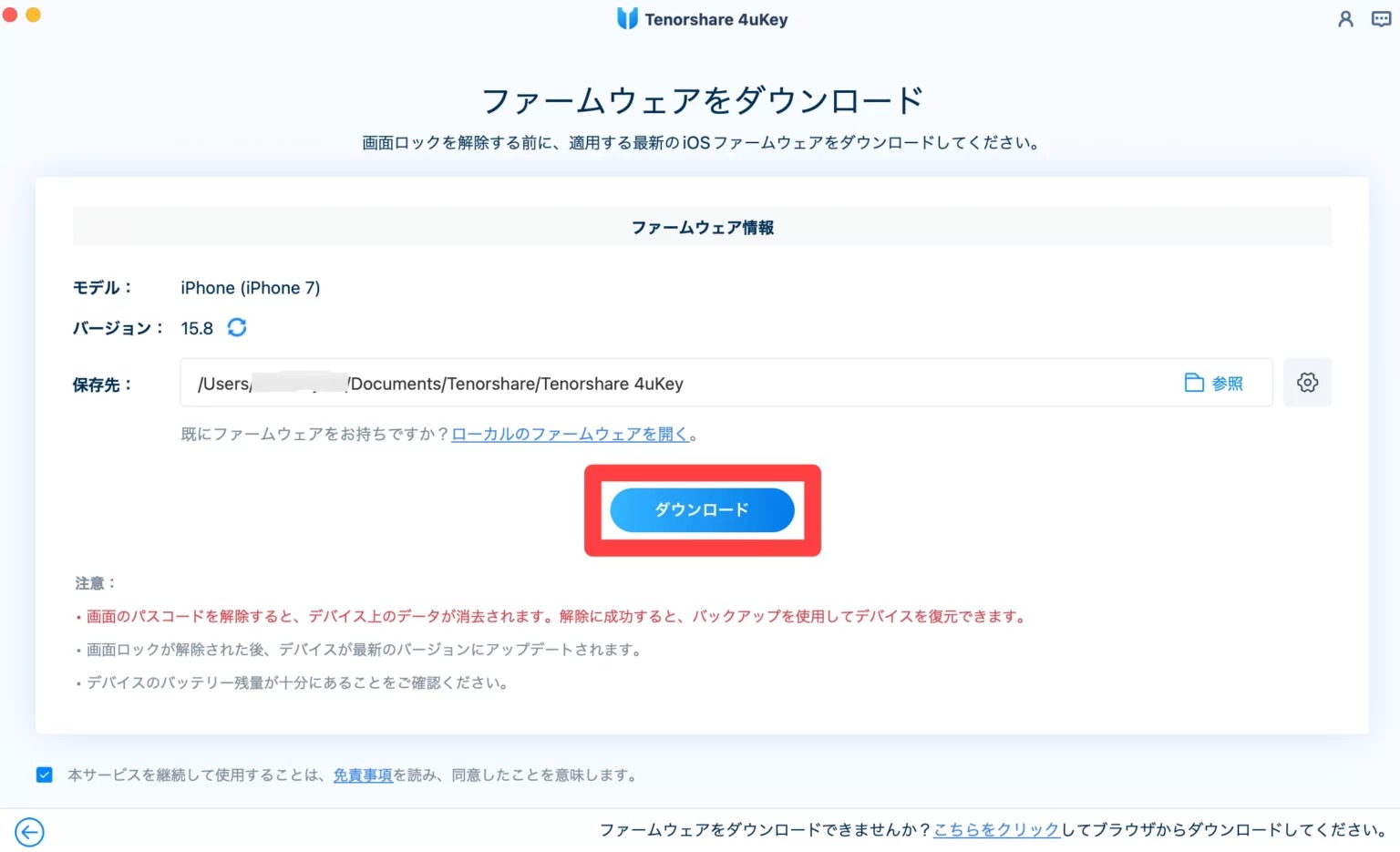The width and height of the screenshot is (1400, 852).
Task: Click the yellow minimize window button
Action: 34,15
